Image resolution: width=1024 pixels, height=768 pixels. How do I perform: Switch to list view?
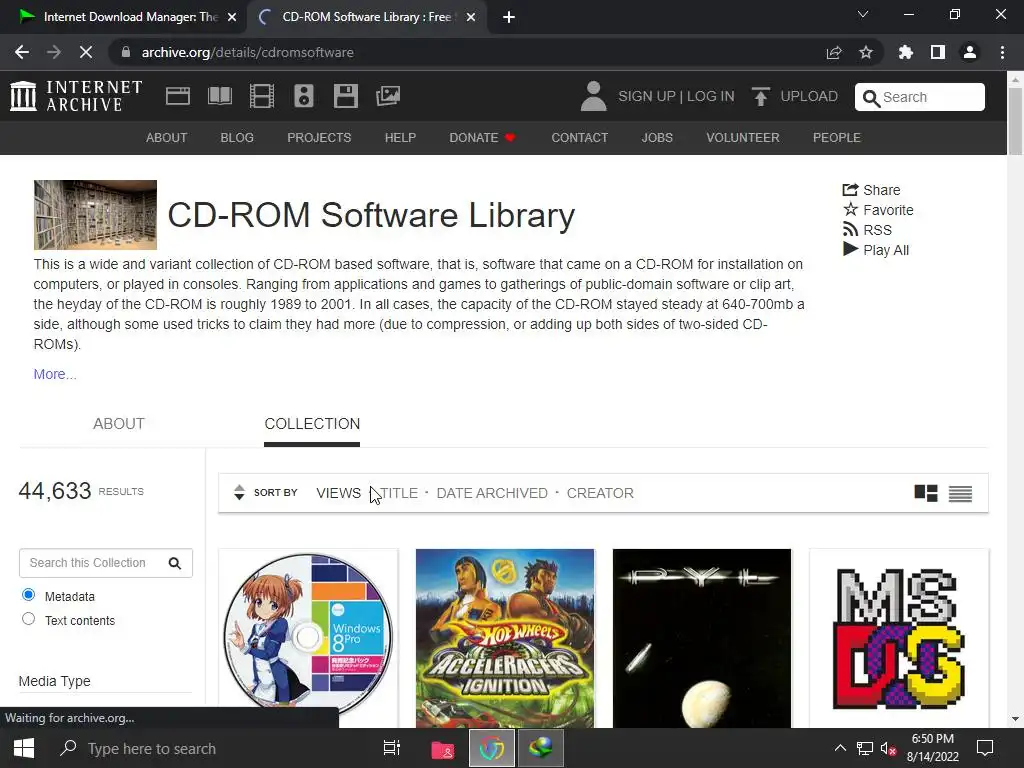pyautogui.click(x=960, y=494)
